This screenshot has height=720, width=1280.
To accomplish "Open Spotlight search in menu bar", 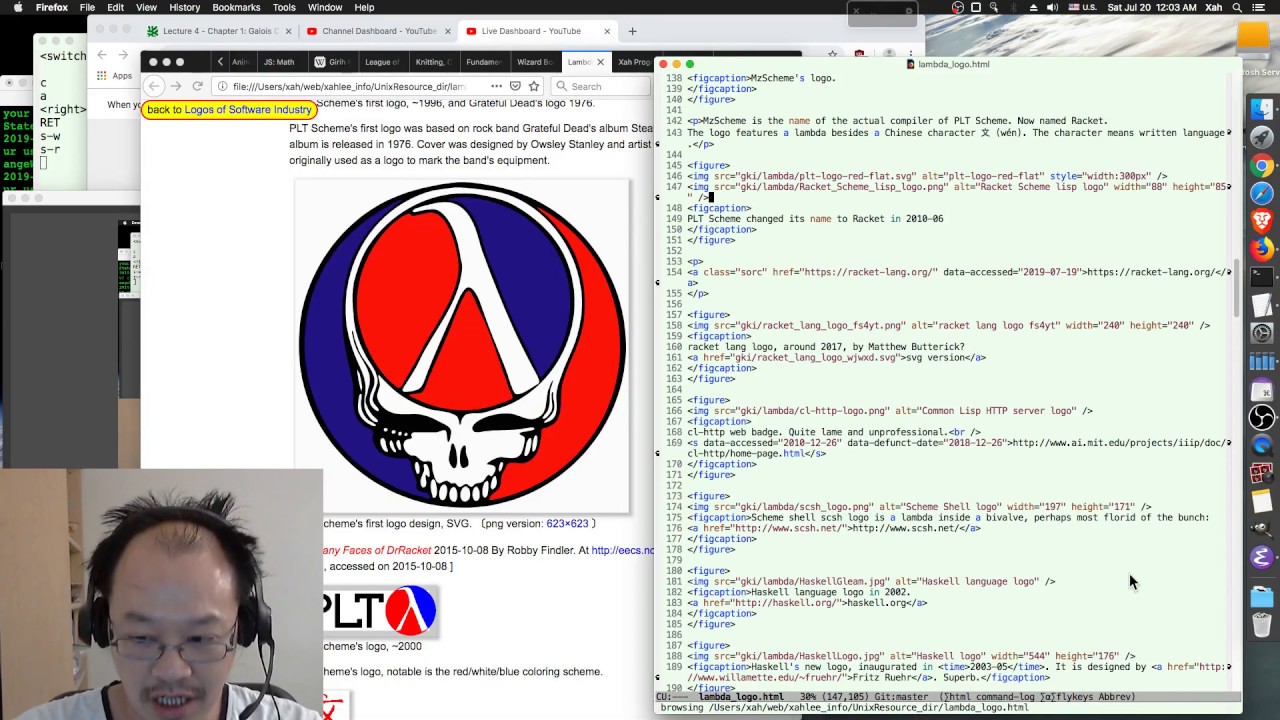I will coord(1239,8).
